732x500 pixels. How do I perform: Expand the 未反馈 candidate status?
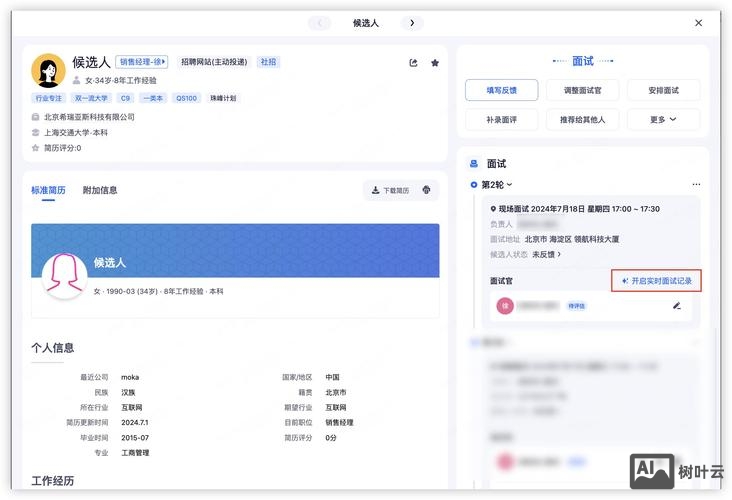547,255
